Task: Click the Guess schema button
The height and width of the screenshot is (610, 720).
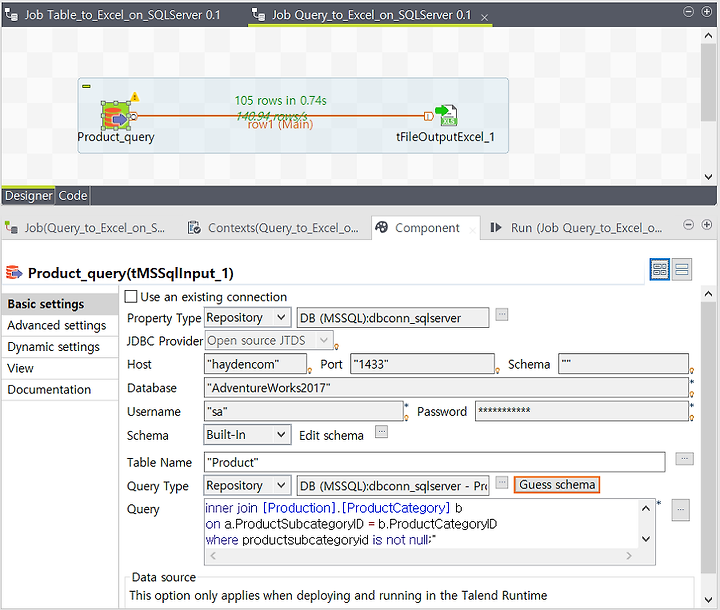Action: click(x=557, y=485)
